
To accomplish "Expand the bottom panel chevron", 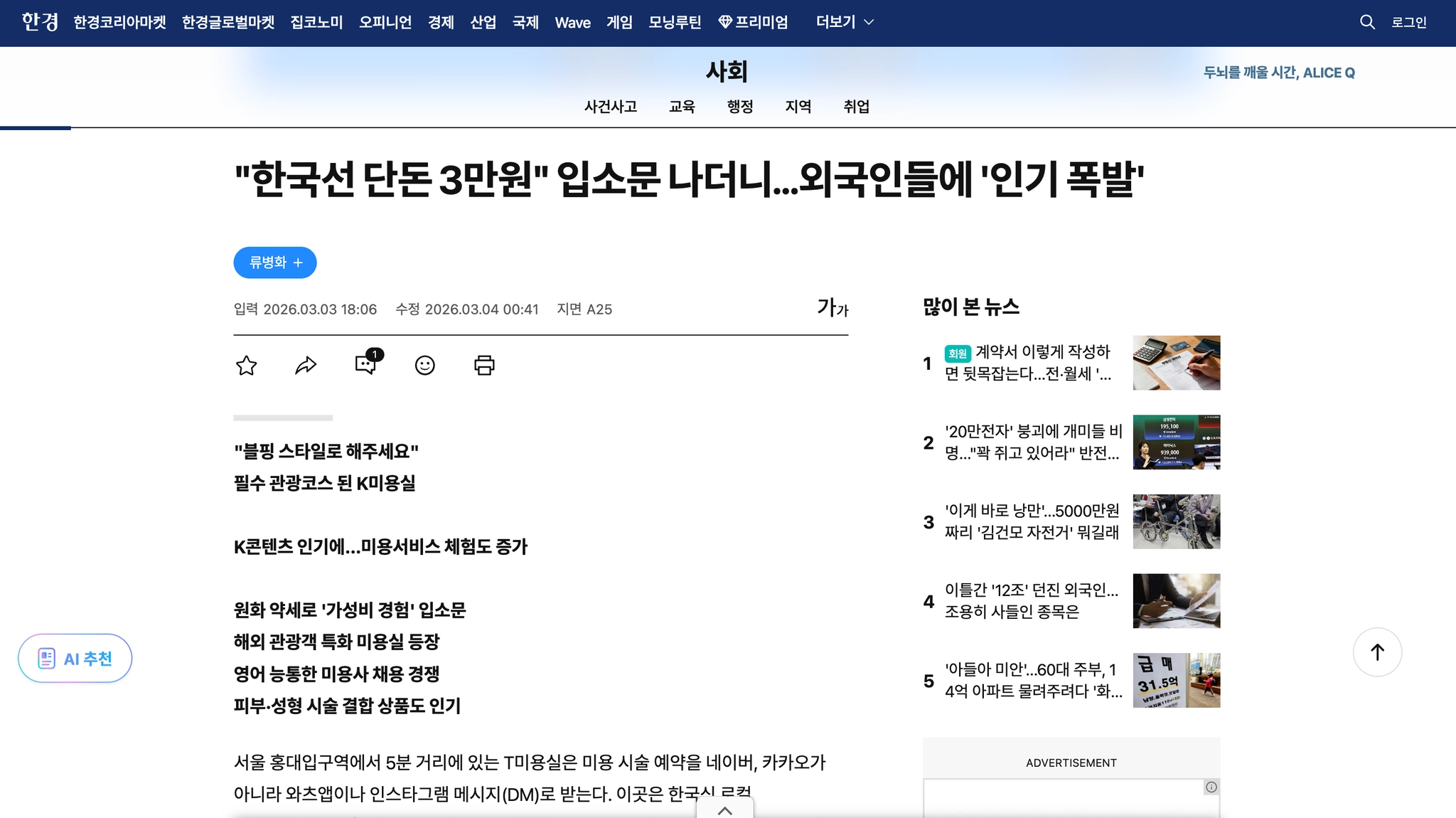I will pos(724,810).
